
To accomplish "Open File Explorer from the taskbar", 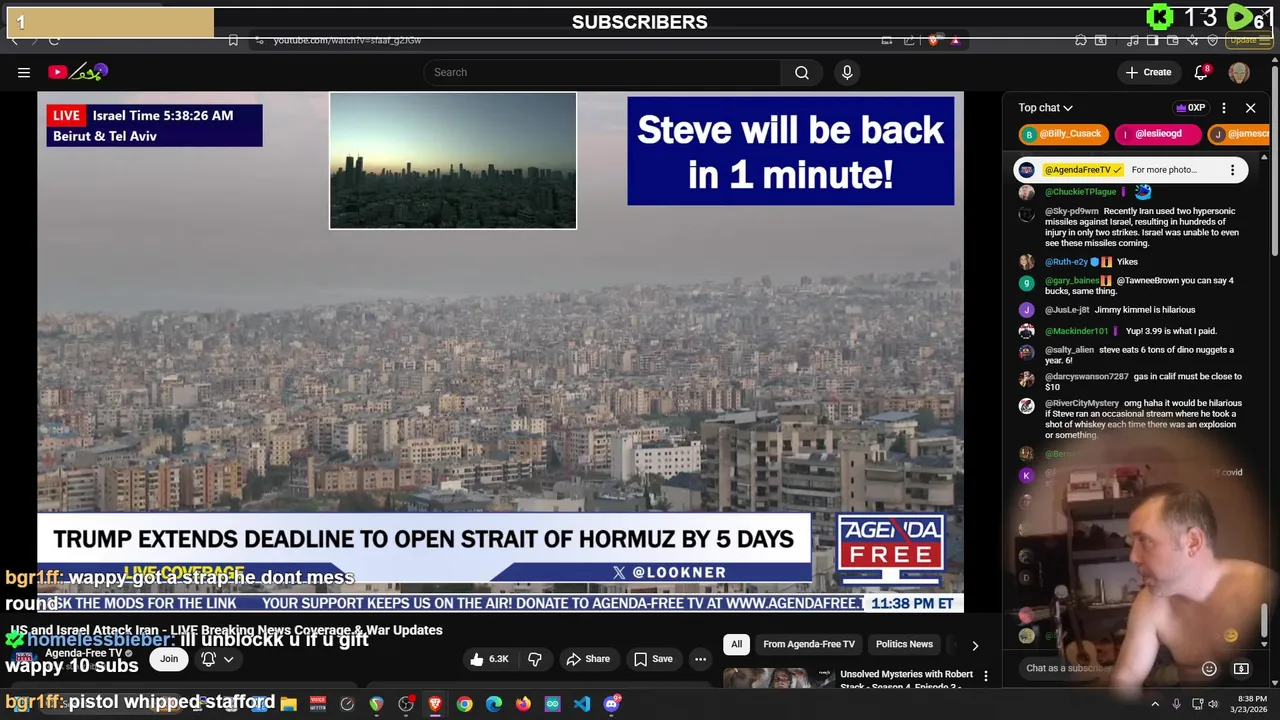I will 288,704.
